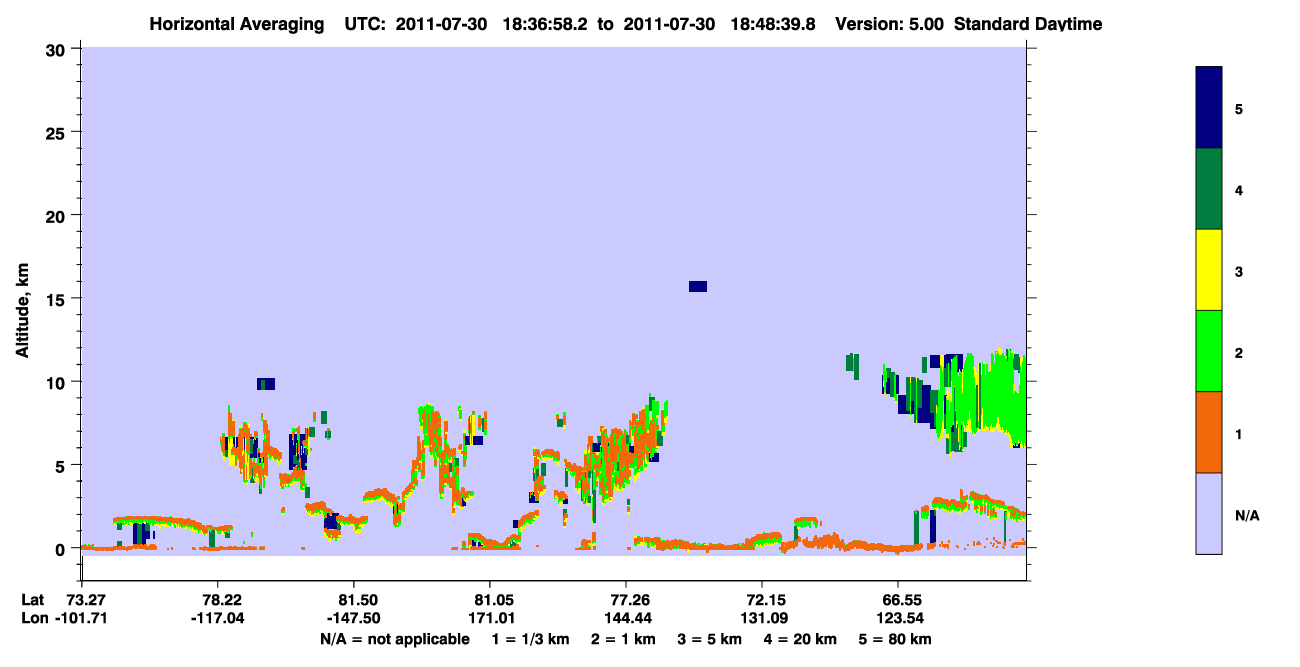Click the bright green colorbar segment labeled 2

(x=1209, y=351)
